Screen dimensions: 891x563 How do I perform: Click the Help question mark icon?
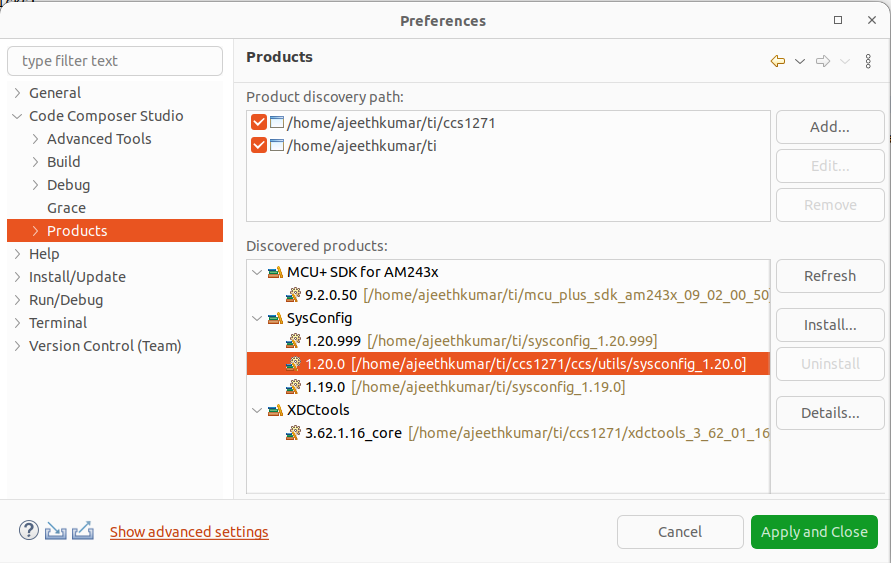click(x=28, y=531)
